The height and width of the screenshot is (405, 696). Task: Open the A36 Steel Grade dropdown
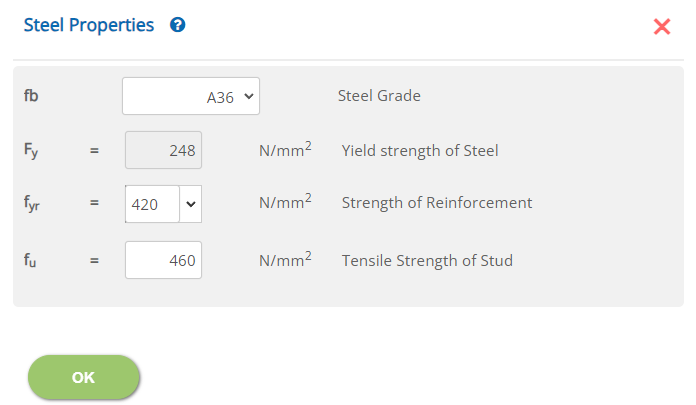point(191,97)
